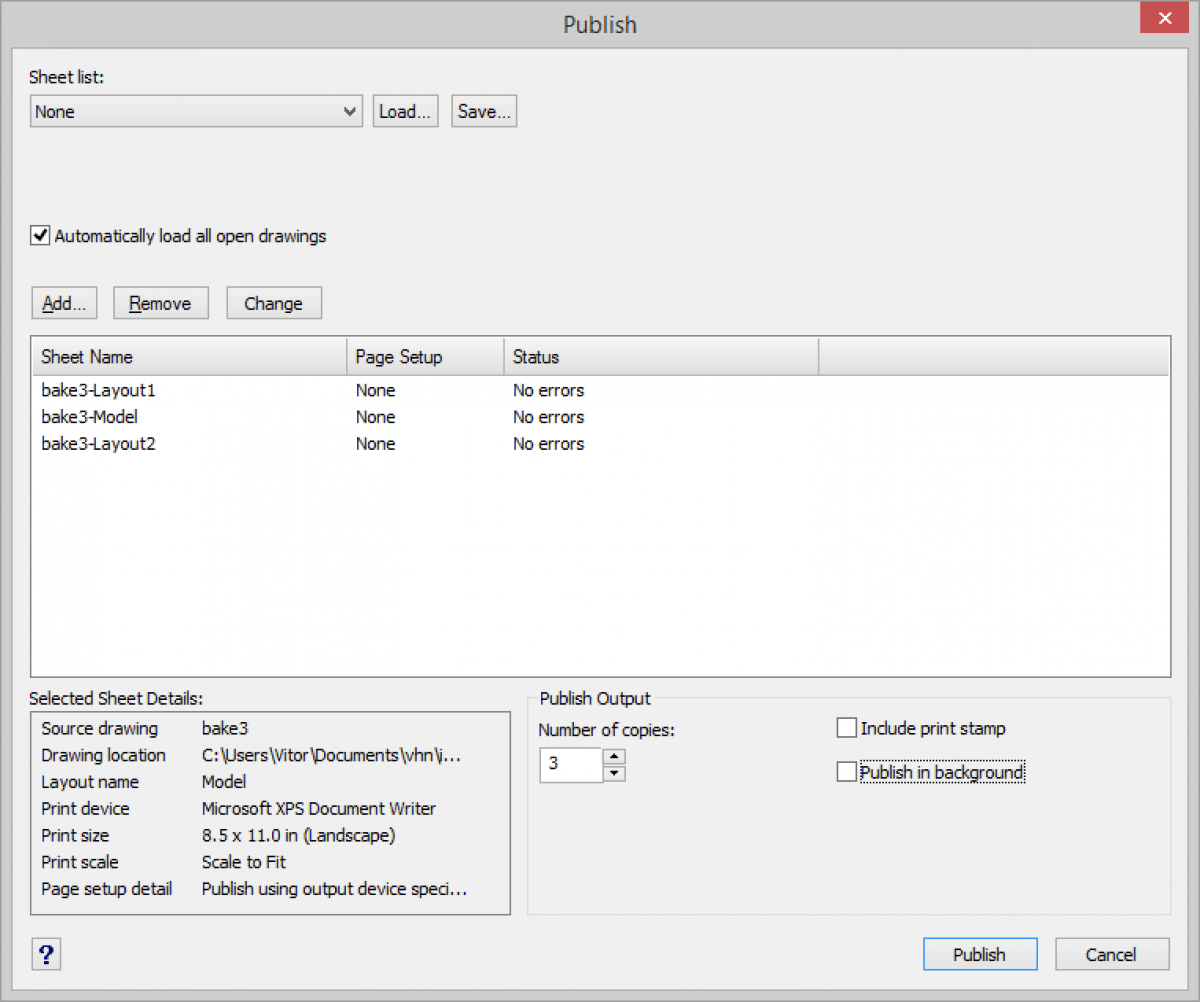Click the Sheet Name column header
This screenshot has height=1002, width=1200.
tap(90, 356)
